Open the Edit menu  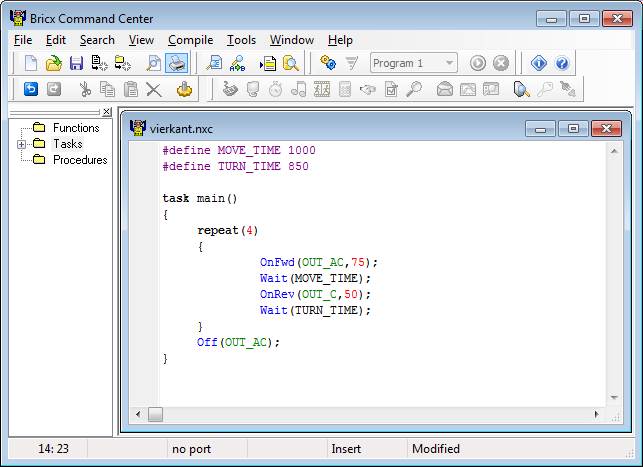pos(56,40)
